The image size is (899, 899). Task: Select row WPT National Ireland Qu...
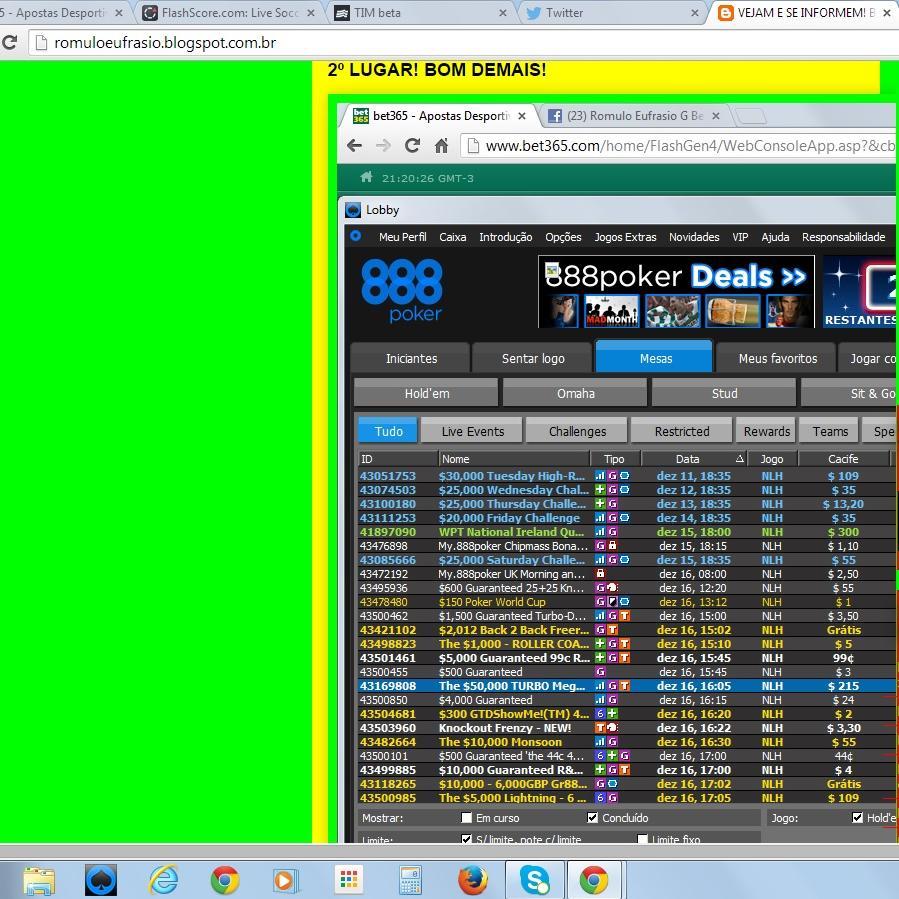point(626,531)
